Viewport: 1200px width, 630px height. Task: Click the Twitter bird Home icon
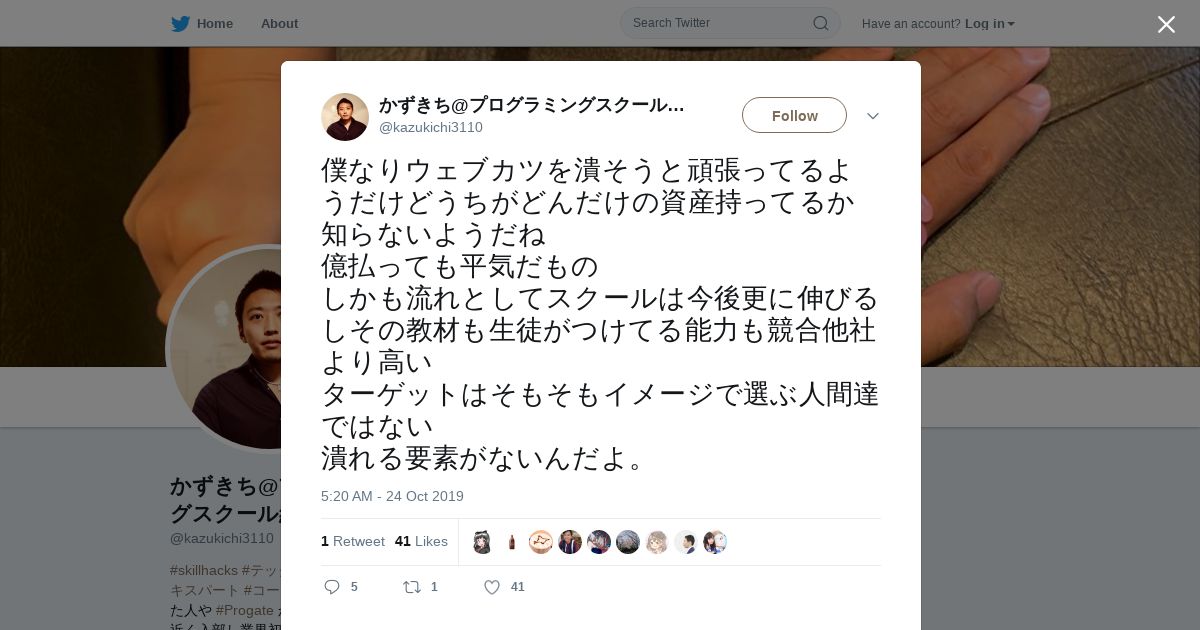click(180, 24)
